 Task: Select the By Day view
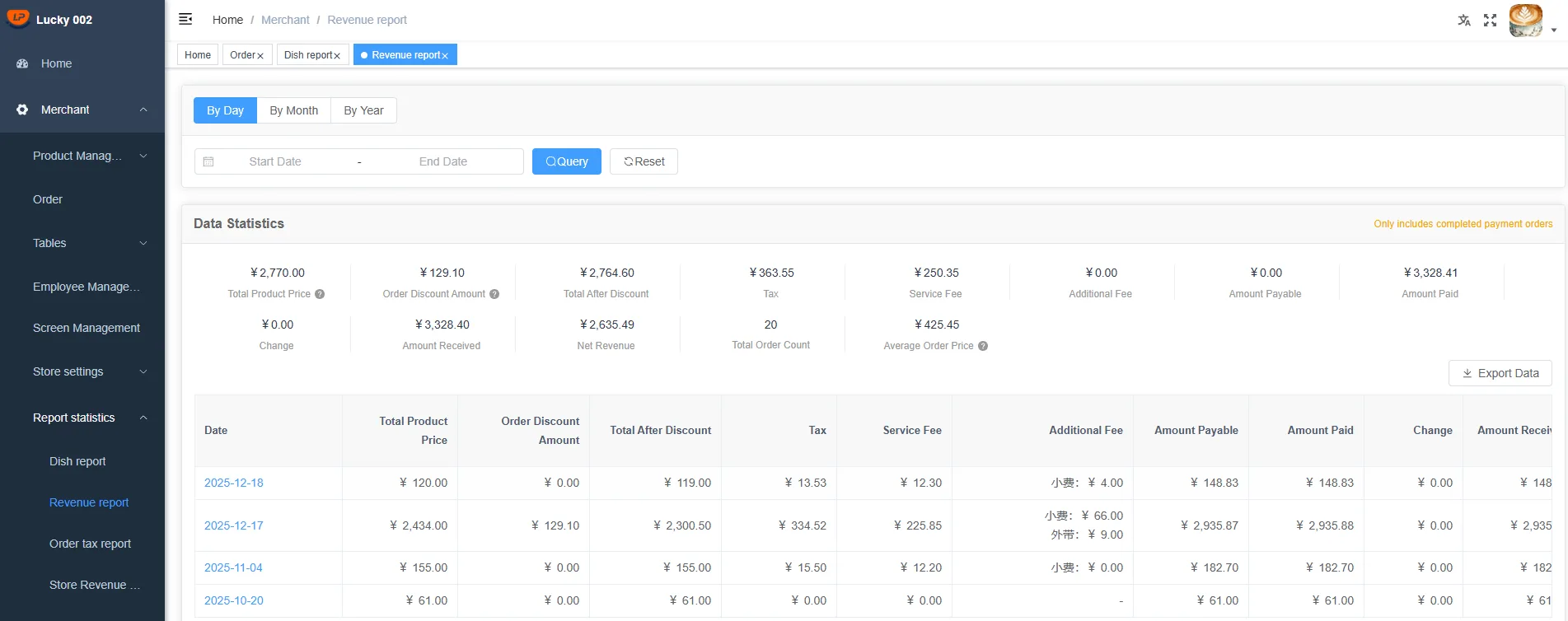[225, 110]
